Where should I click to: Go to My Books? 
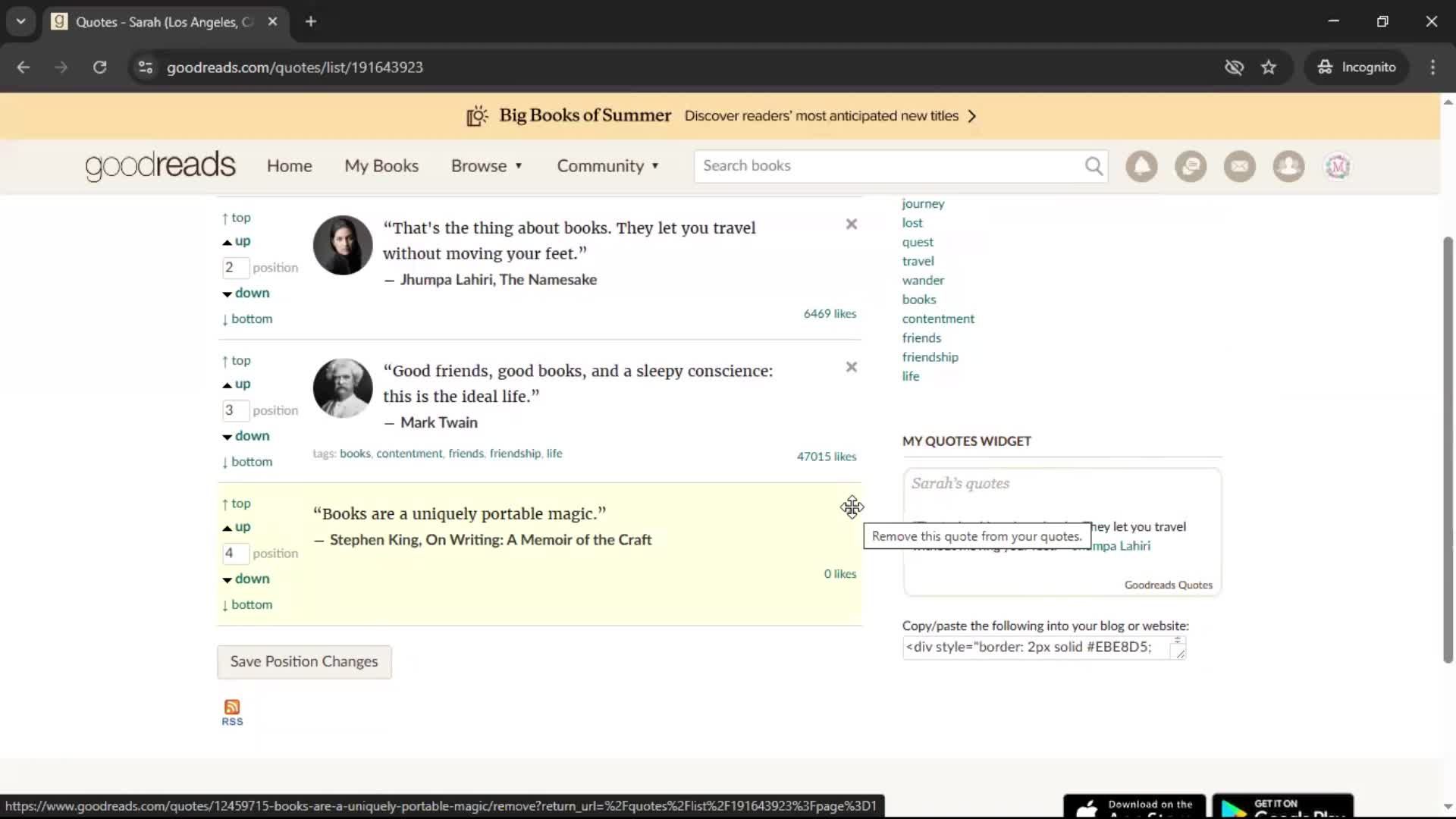[381, 166]
